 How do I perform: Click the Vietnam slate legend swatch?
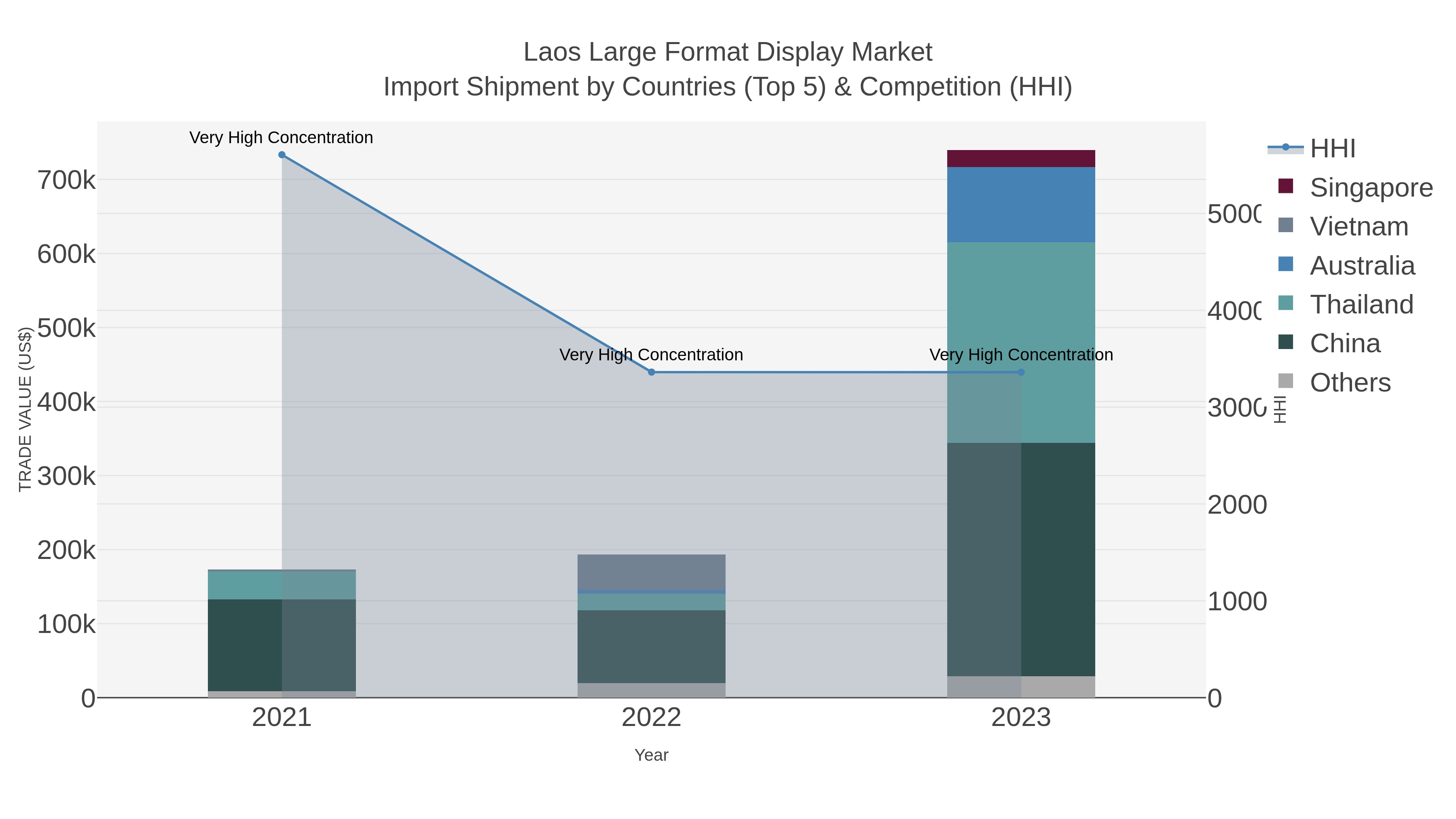point(1285,225)
